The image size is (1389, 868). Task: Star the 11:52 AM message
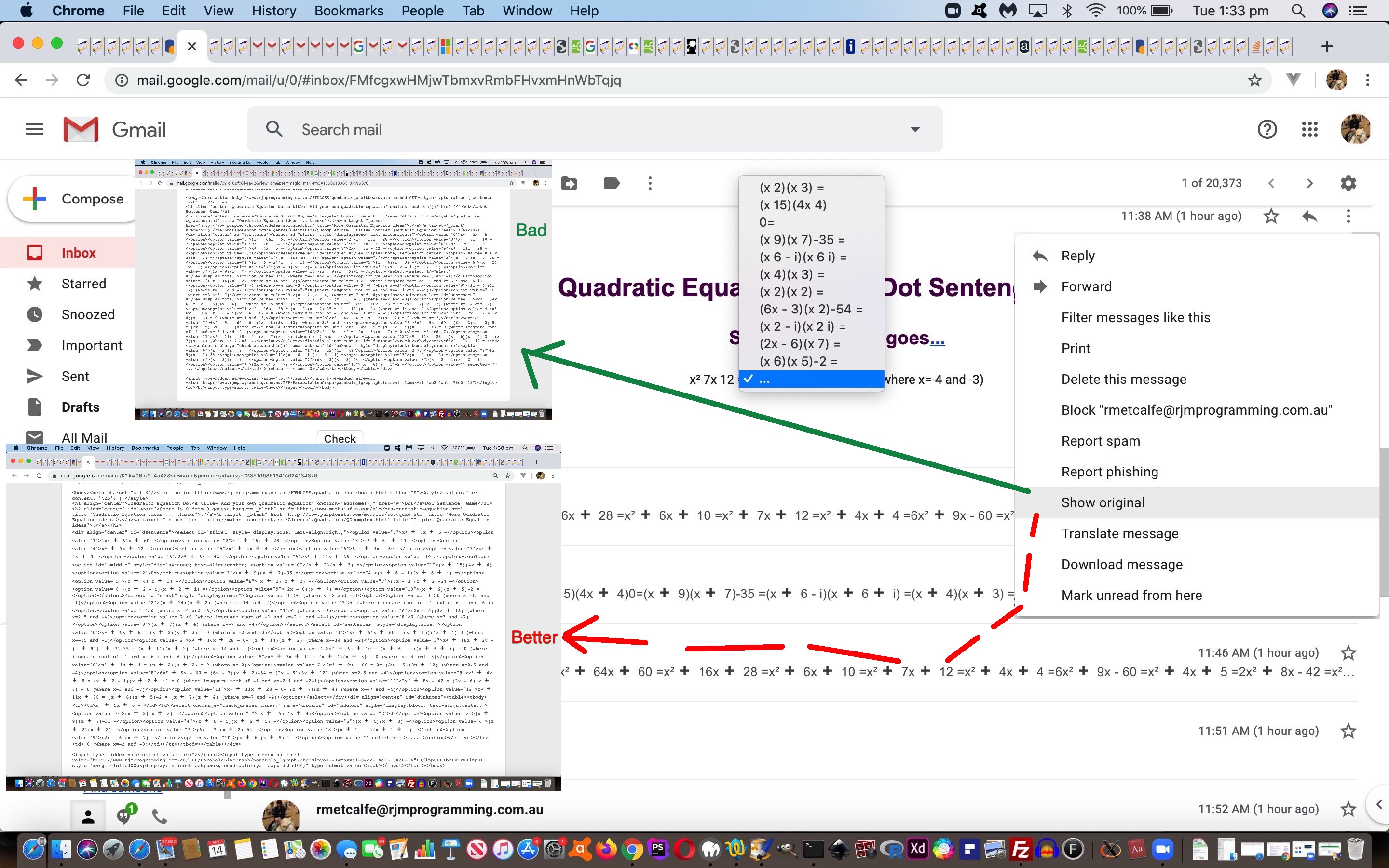[x=1348, y=809]
